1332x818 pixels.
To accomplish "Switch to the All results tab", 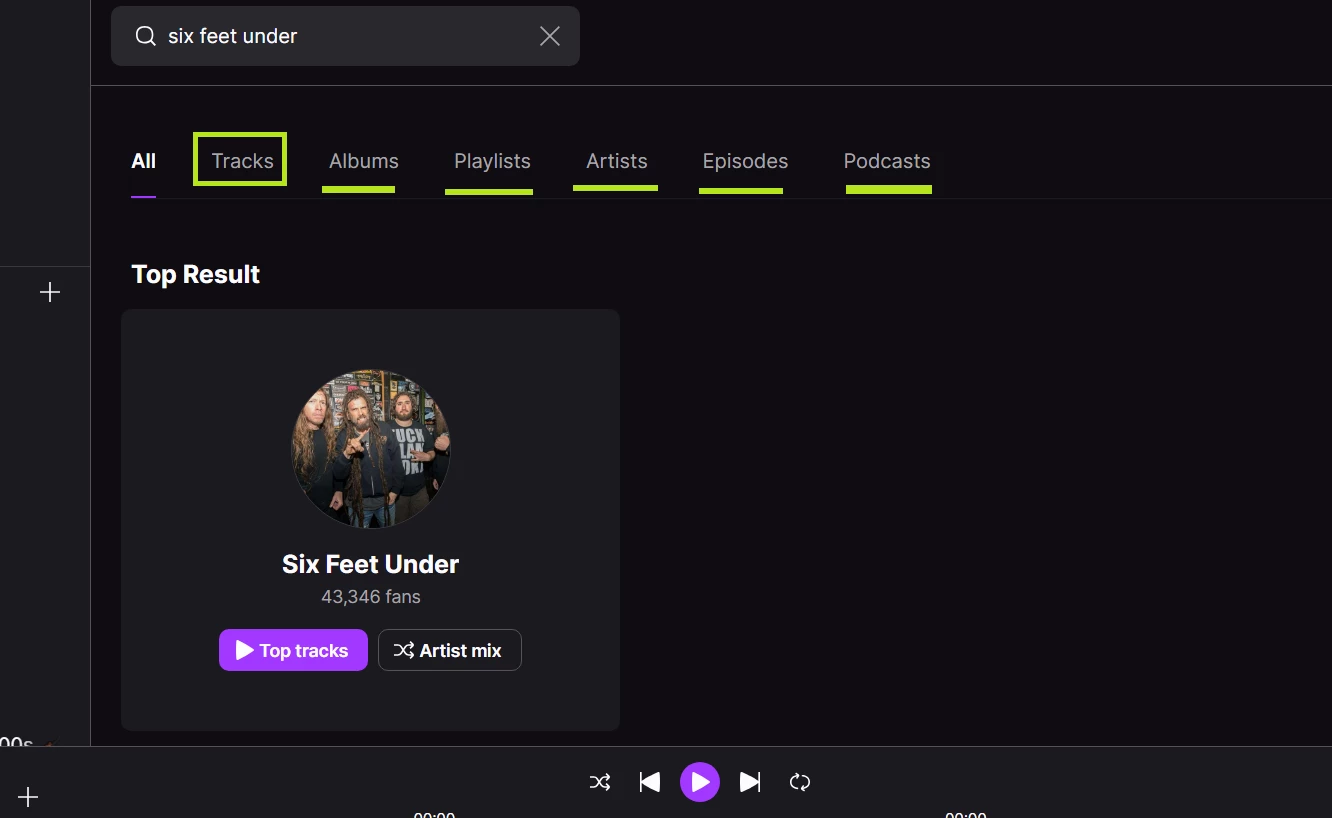I will [144, 161].
